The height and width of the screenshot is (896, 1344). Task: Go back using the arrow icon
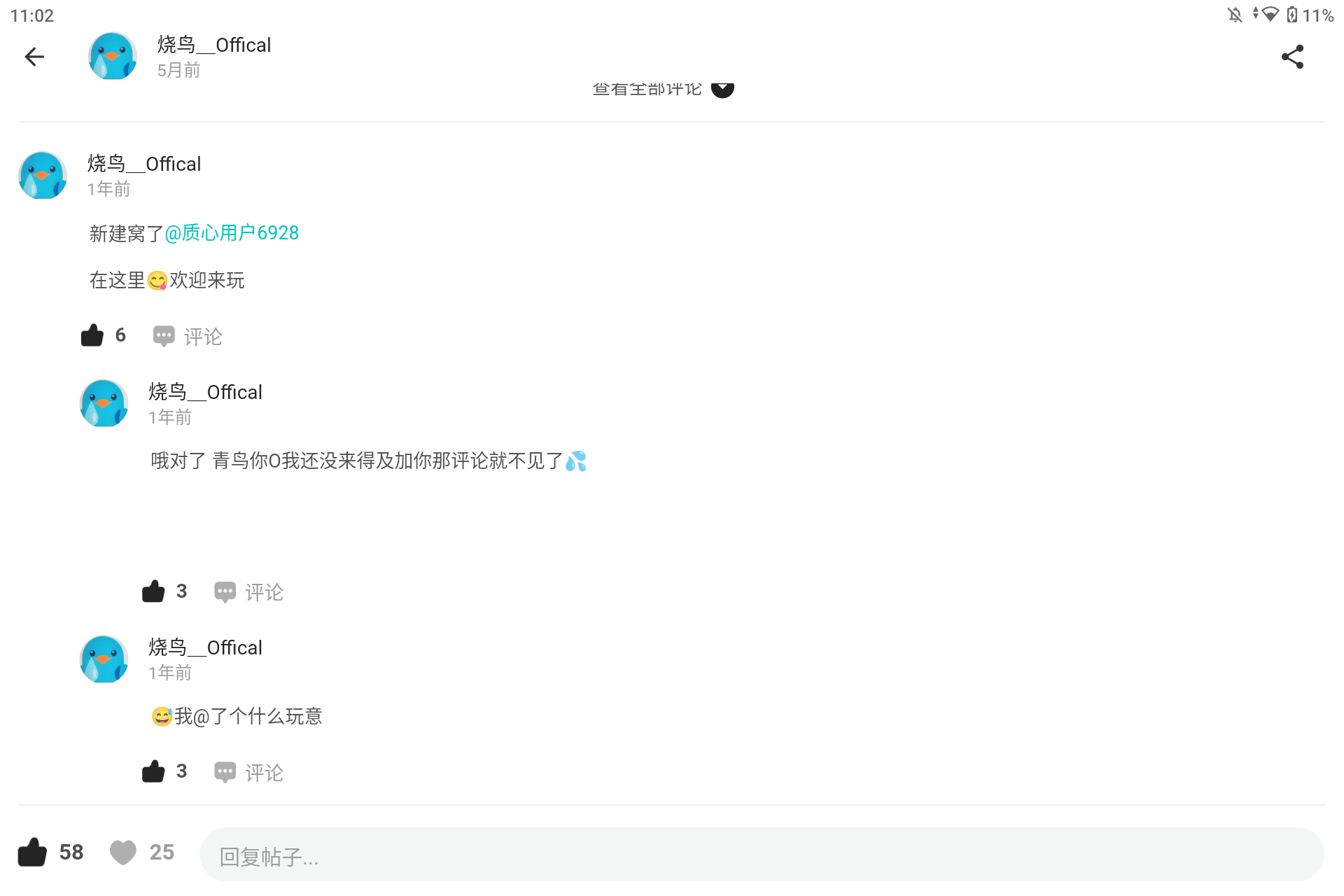coord(34,57)
